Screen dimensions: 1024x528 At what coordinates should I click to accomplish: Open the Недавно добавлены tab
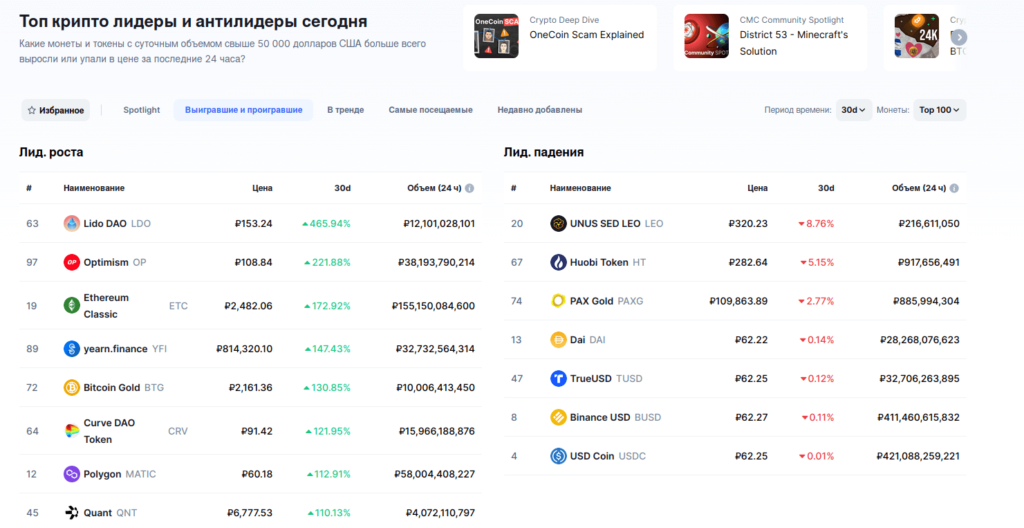tap(539, 110)
